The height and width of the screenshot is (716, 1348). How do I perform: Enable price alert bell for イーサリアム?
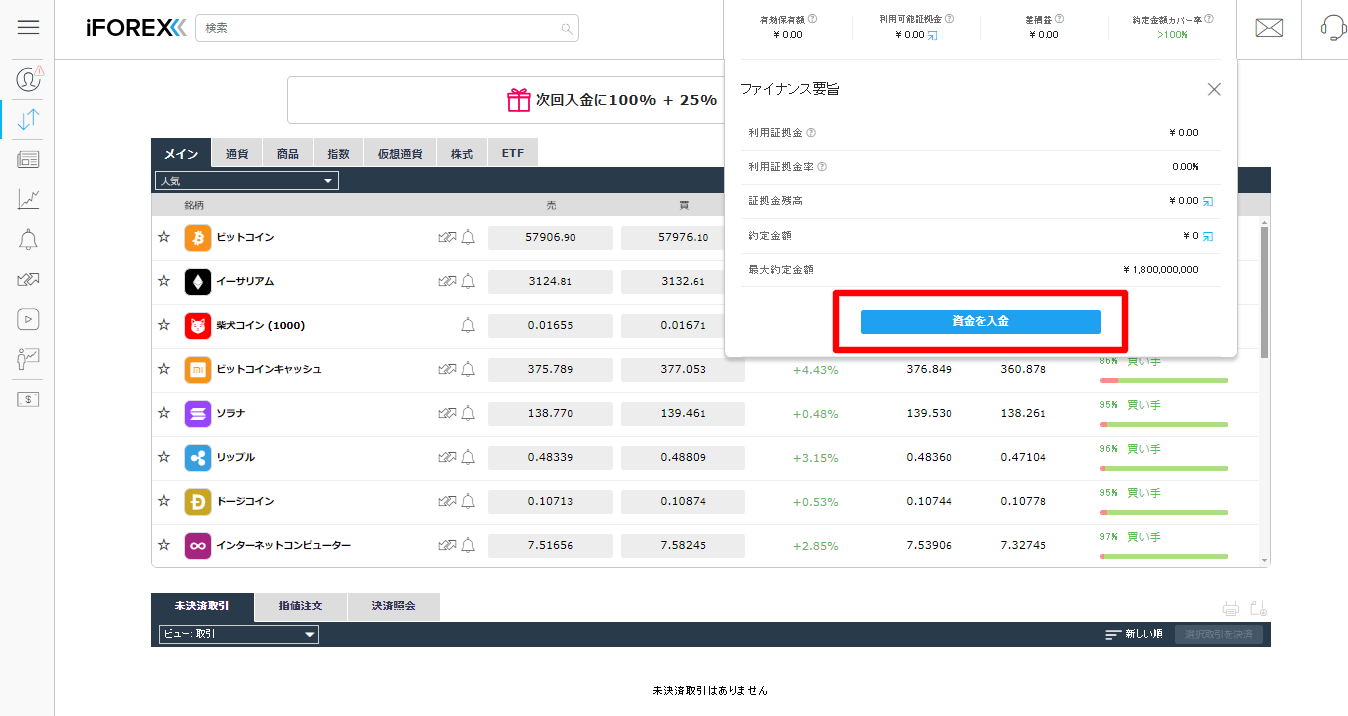click(466, 281)
